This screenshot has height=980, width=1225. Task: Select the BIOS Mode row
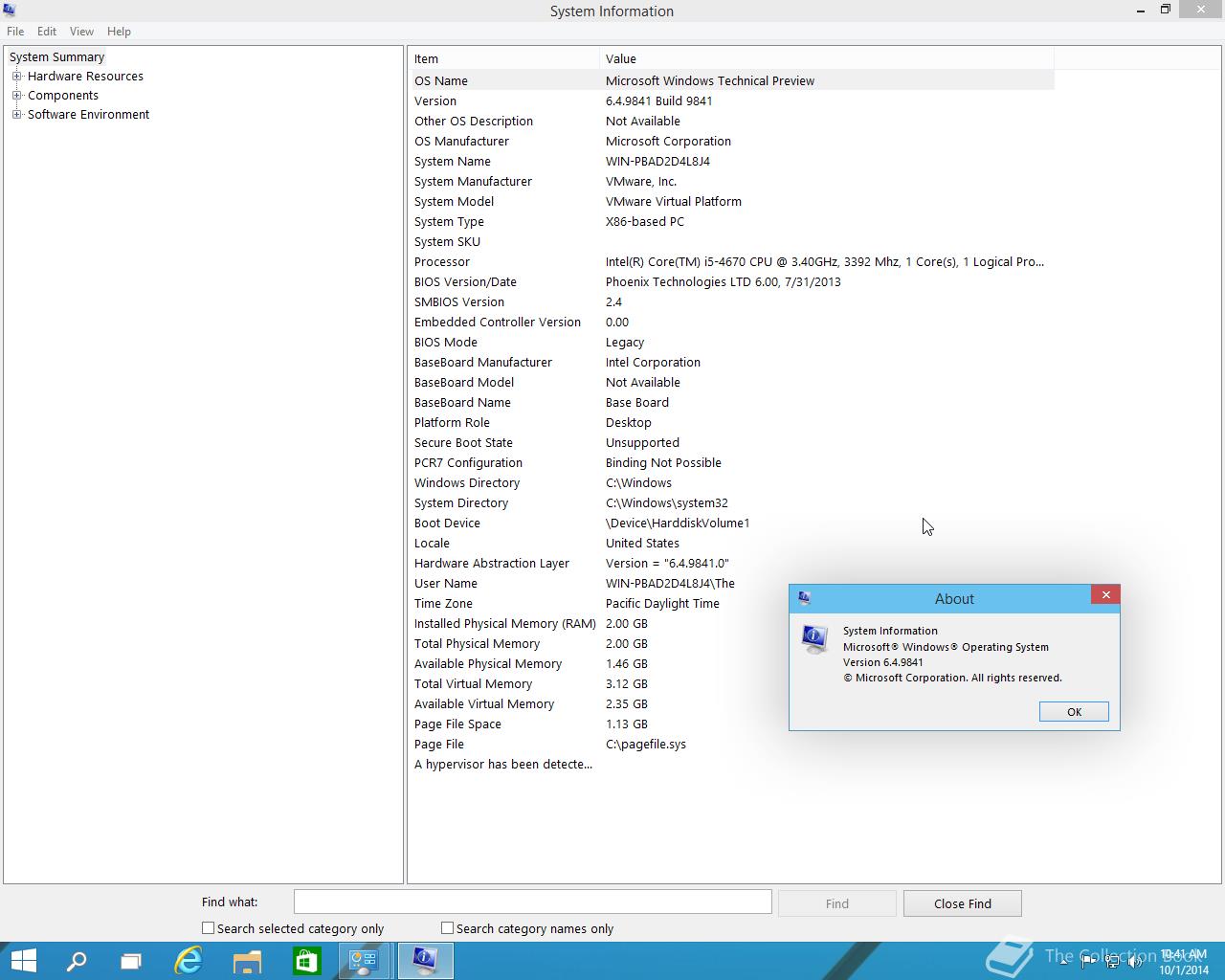(x=732, y=342)
